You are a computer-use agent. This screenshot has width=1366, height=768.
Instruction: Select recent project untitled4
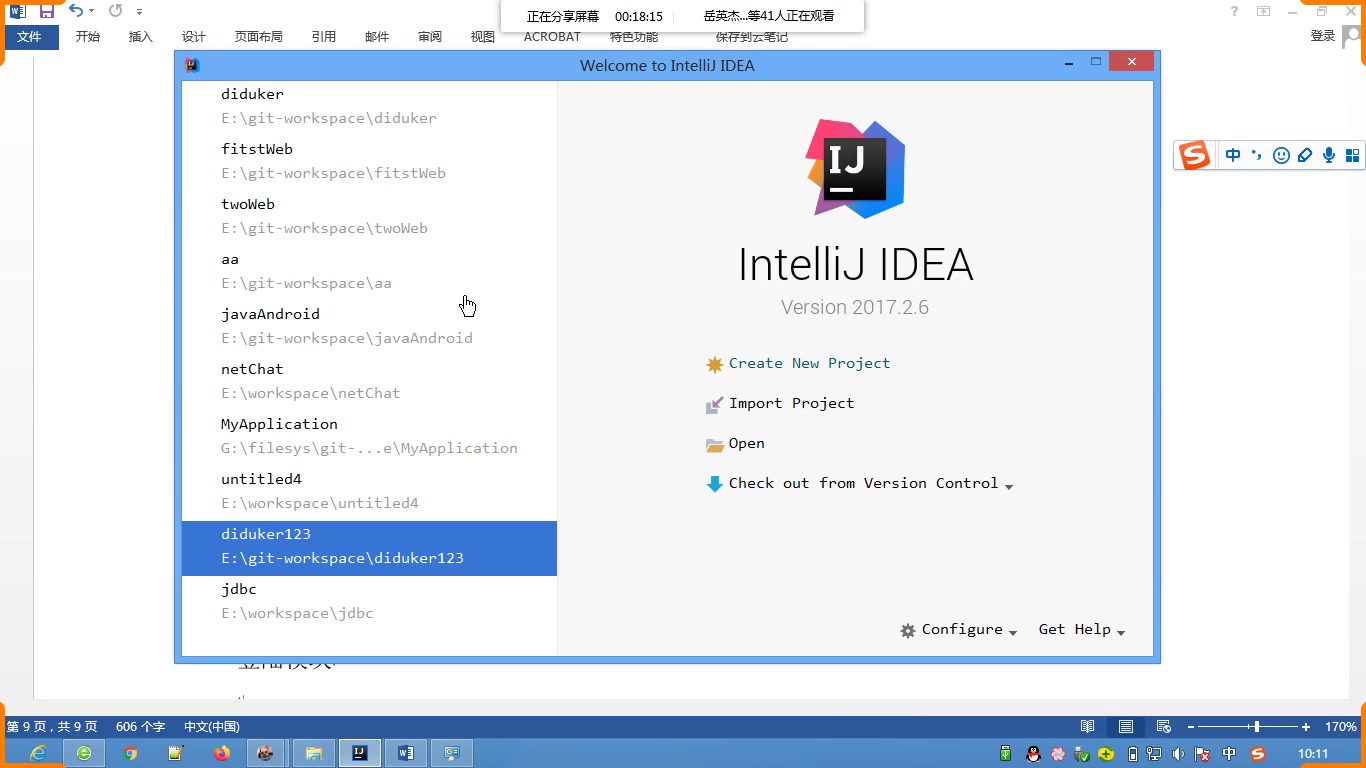[369, 491]
